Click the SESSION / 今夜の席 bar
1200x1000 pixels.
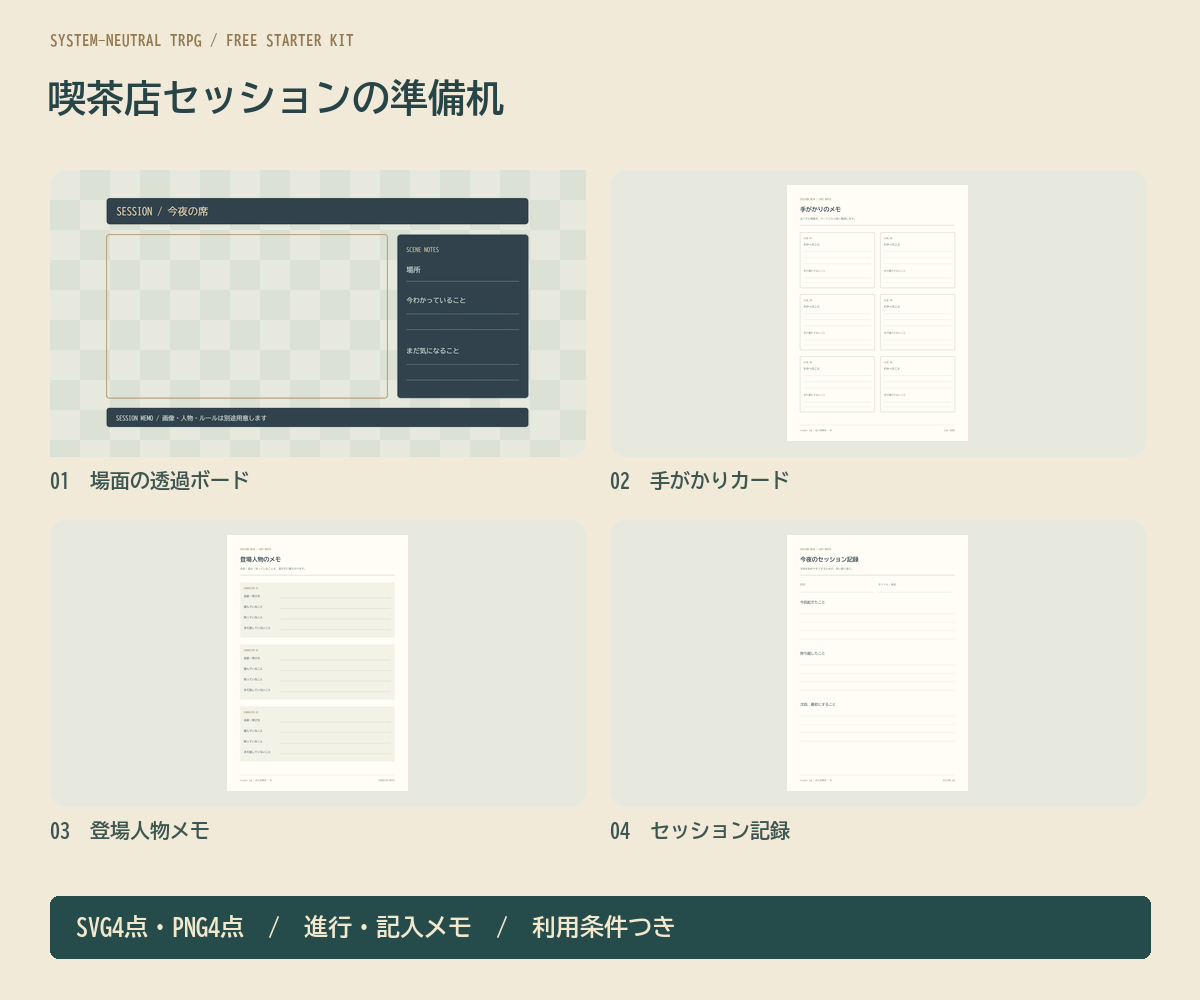point(317,211)
